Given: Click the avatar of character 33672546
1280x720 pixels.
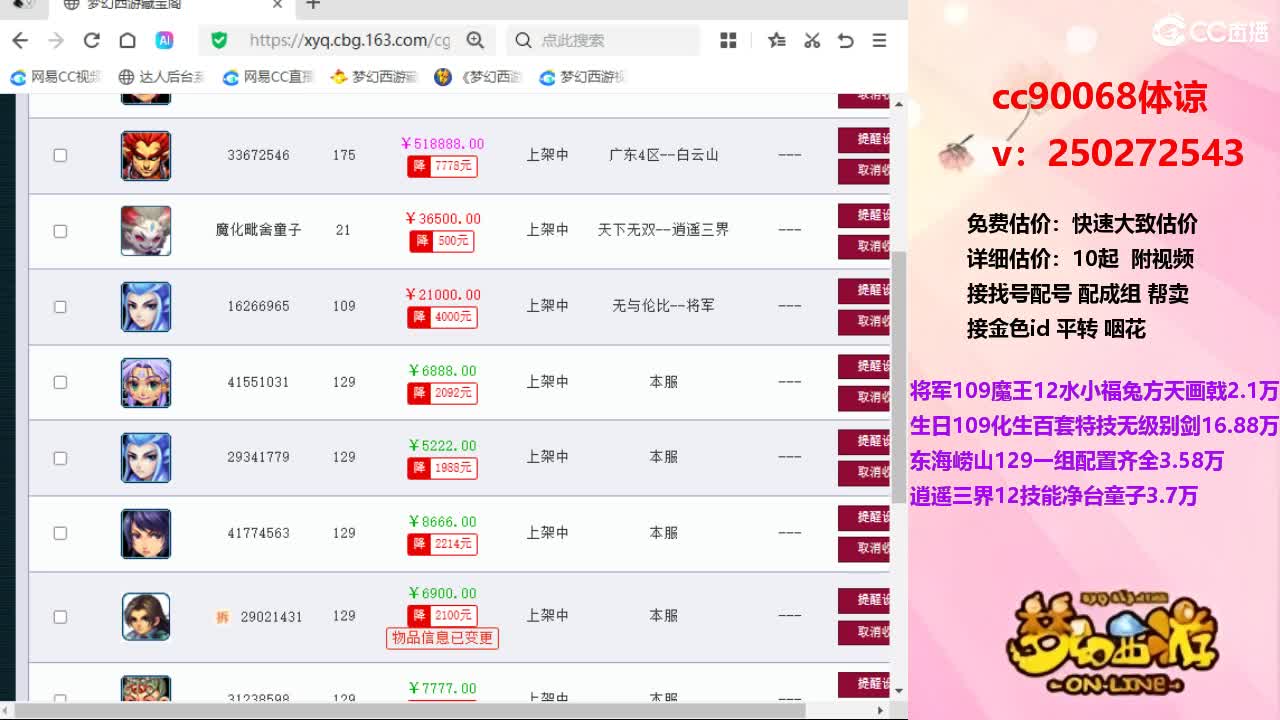Looking at the screenshot, I should (146, 155).
